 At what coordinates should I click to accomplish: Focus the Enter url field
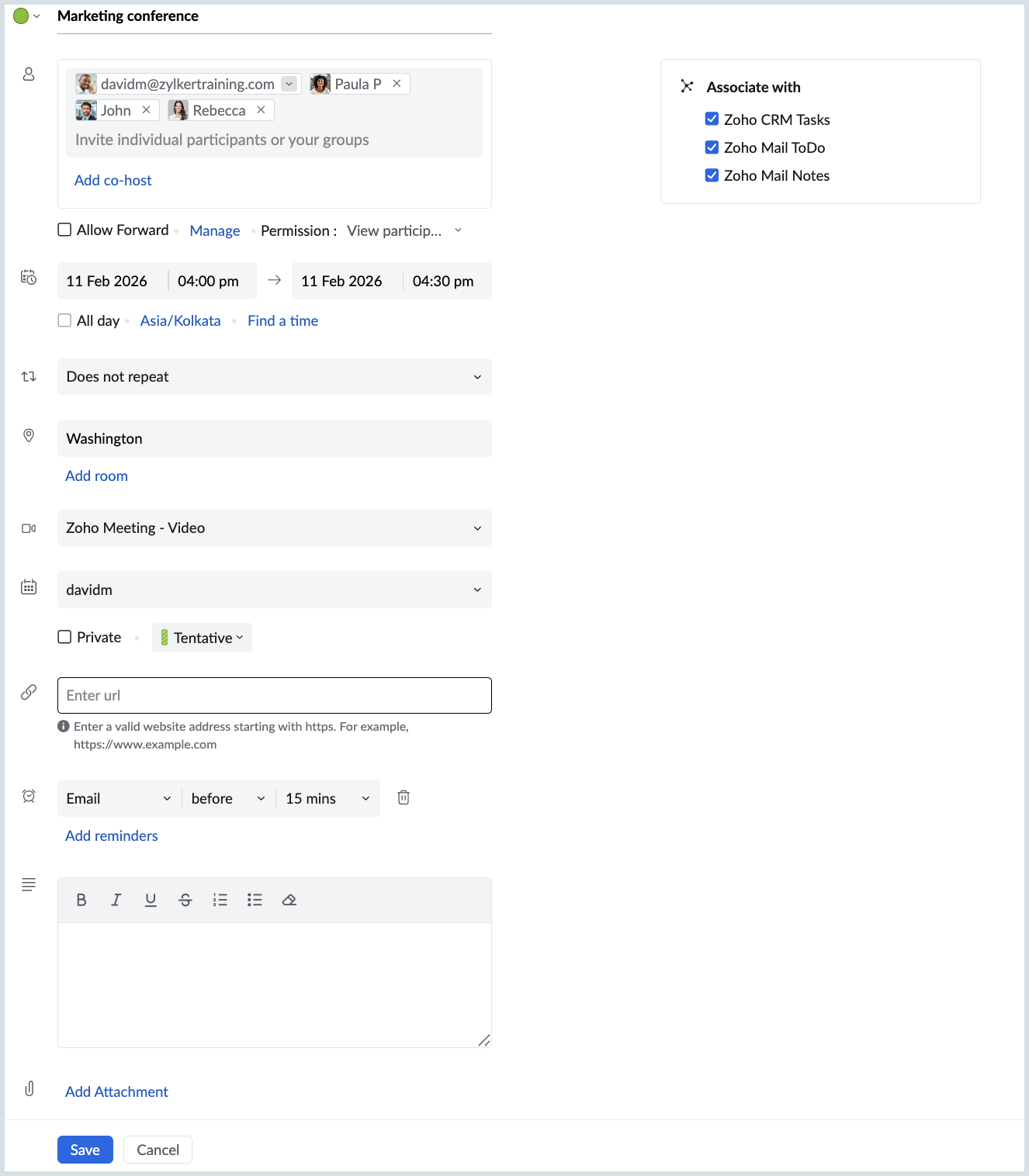(275, 695)
